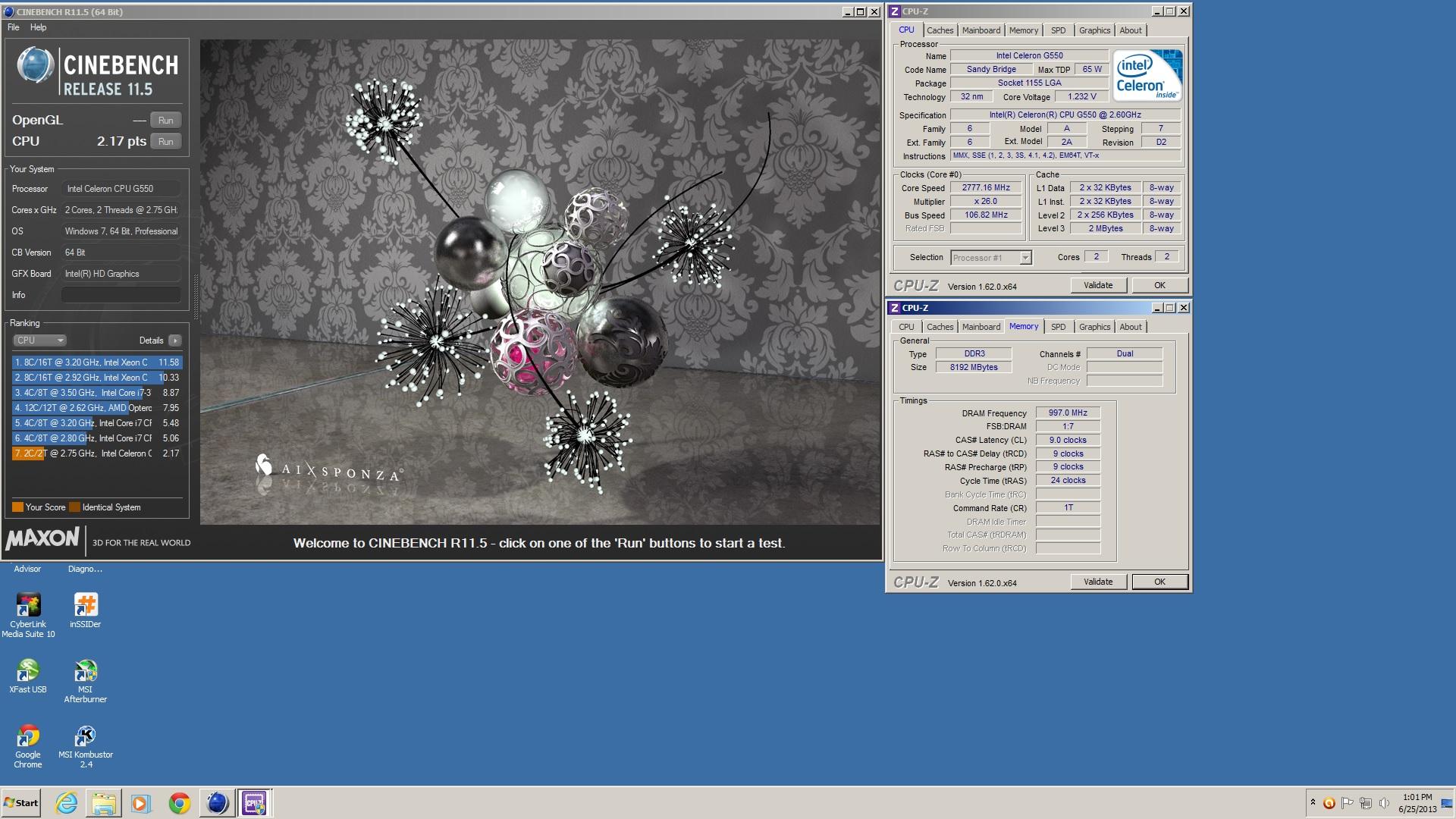Open the Google Chrome desktop icon

[28, 745]
